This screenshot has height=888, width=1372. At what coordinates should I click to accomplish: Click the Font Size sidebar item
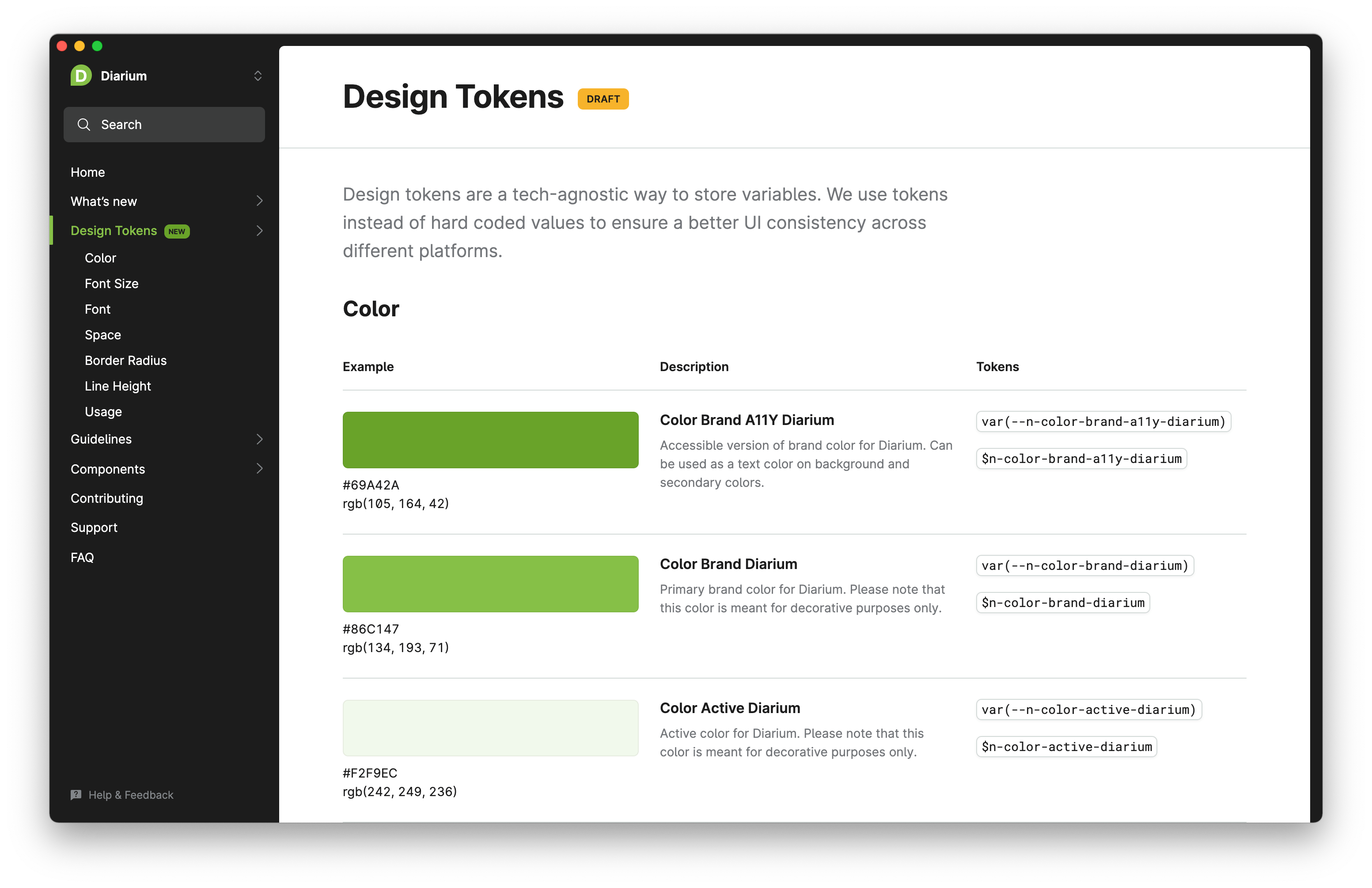(x=112, y=283)
